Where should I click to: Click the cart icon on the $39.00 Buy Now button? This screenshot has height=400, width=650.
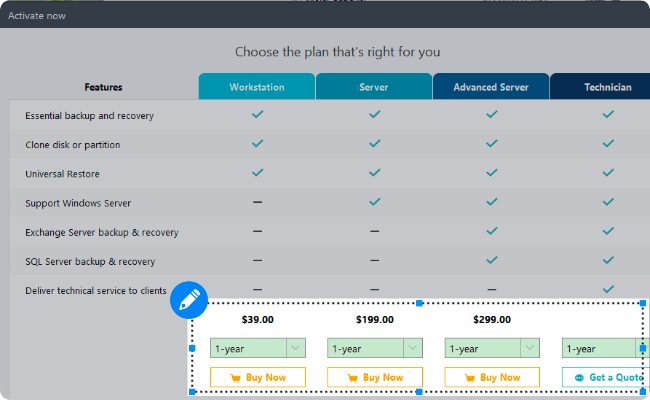click(x=235, y=378)
